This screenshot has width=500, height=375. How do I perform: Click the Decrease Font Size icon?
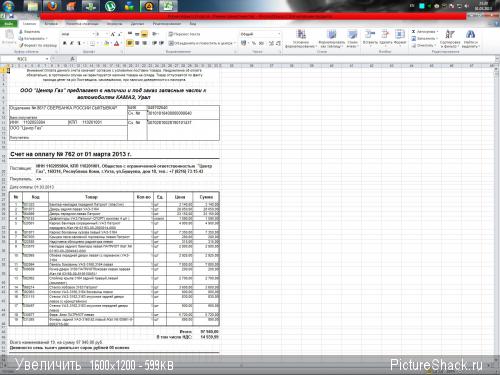click(120, 34)
